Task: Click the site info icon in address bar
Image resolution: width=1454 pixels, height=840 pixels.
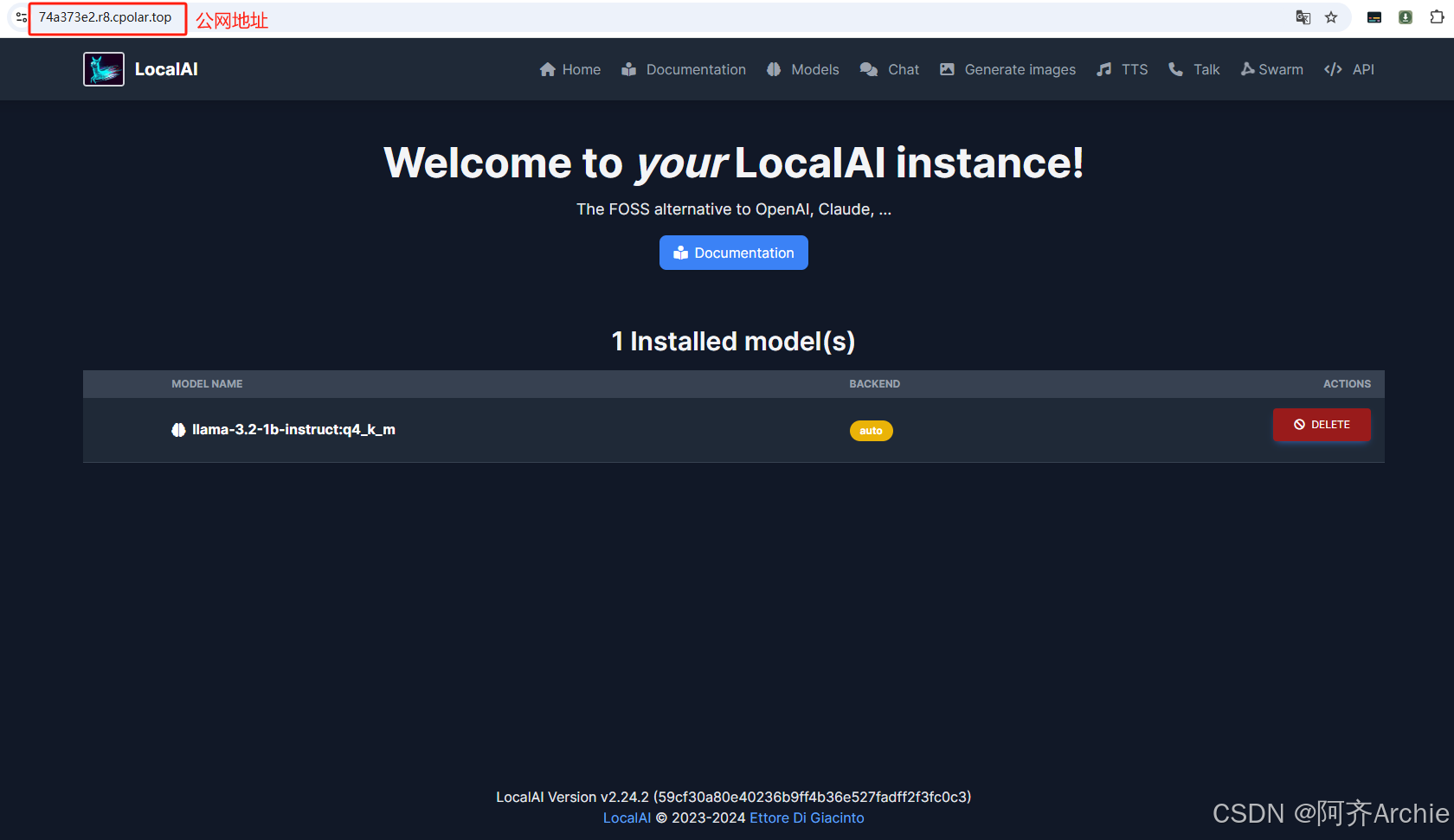Action: pos(21,17)
